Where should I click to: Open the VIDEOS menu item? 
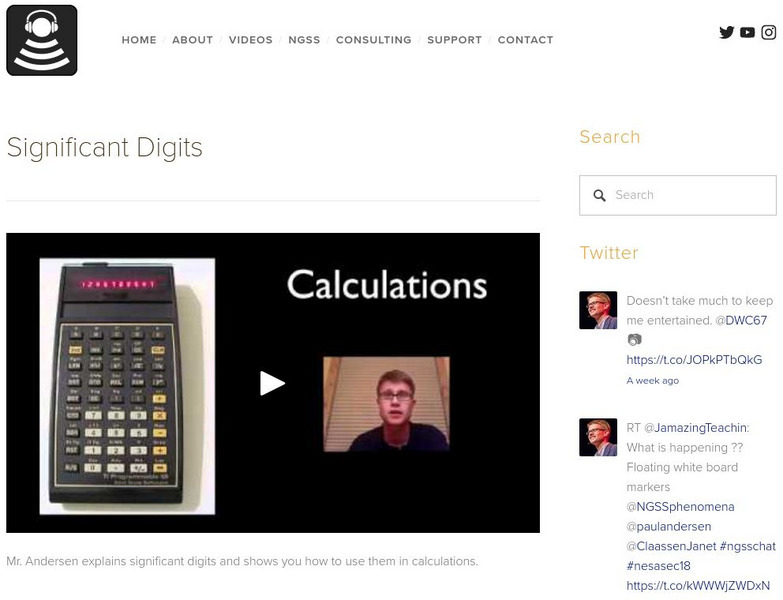251,40
